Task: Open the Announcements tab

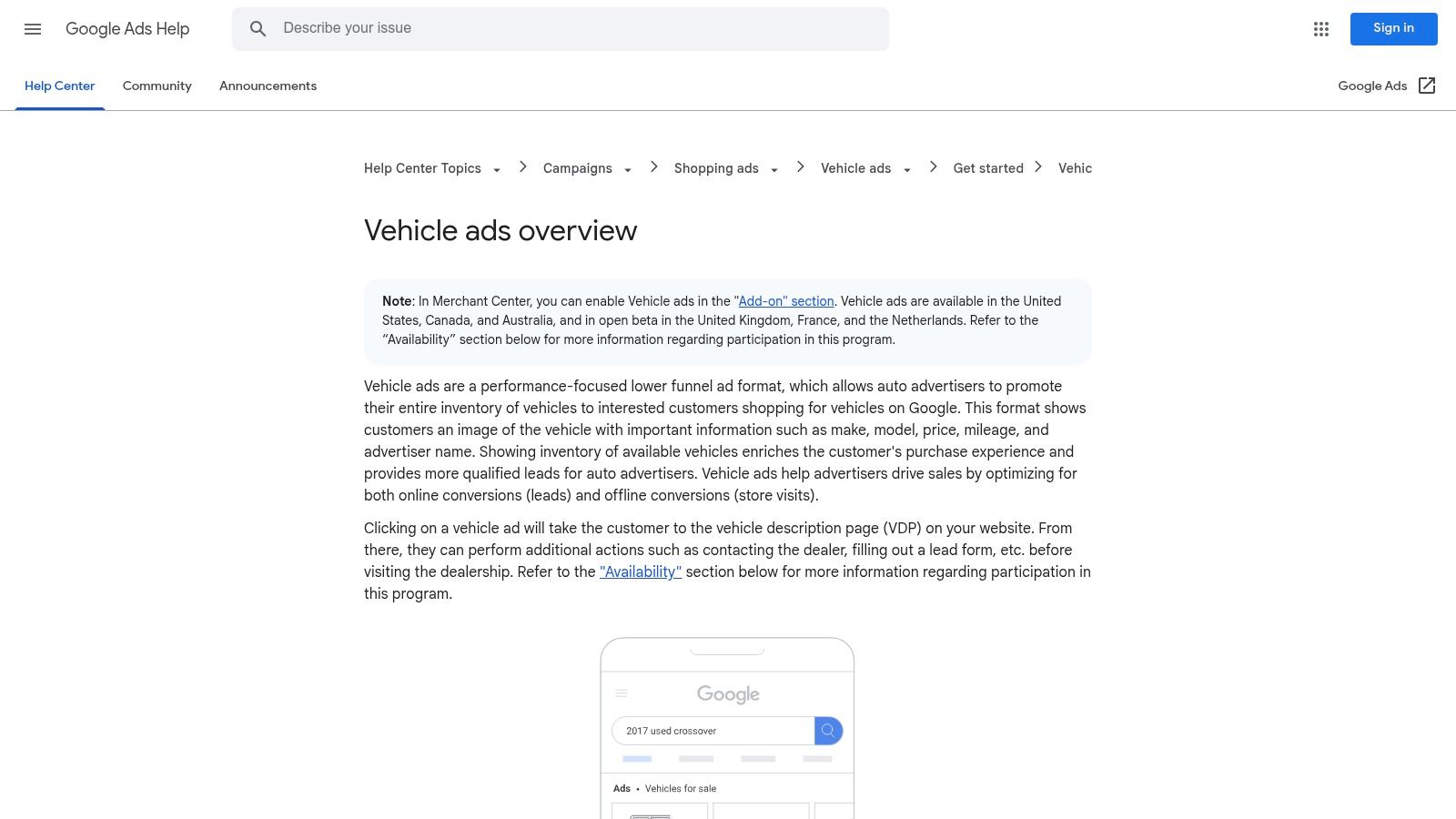Action: [268, 86]
